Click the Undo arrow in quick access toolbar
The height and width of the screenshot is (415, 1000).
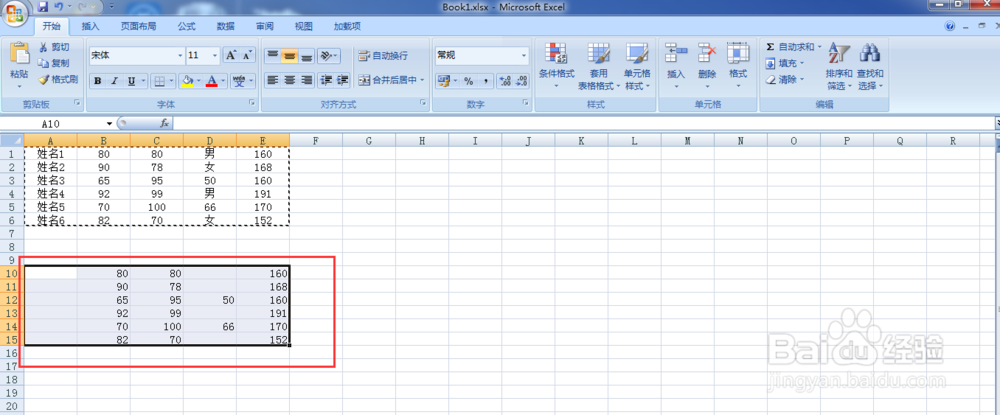59,7
